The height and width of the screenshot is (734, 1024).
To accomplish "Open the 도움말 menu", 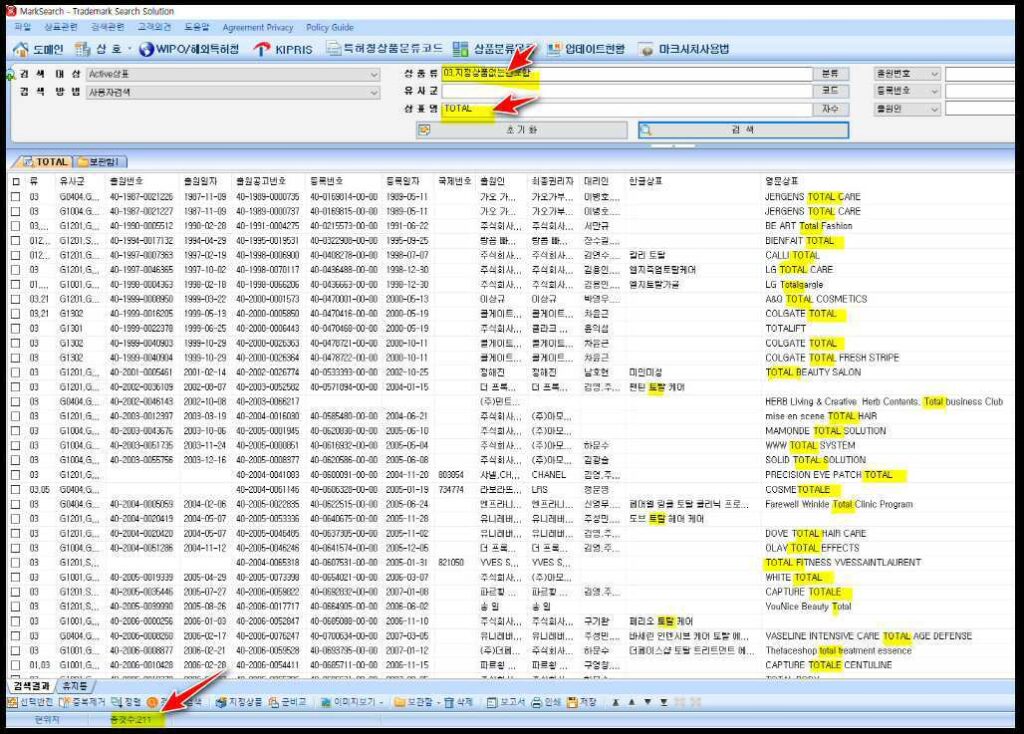I will coord(197,27).
